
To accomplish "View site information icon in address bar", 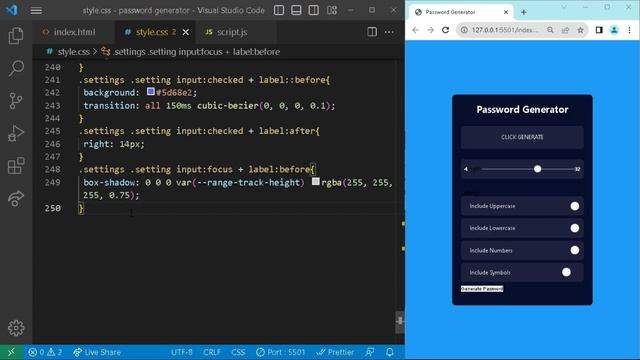I will (x=464, y=30).
